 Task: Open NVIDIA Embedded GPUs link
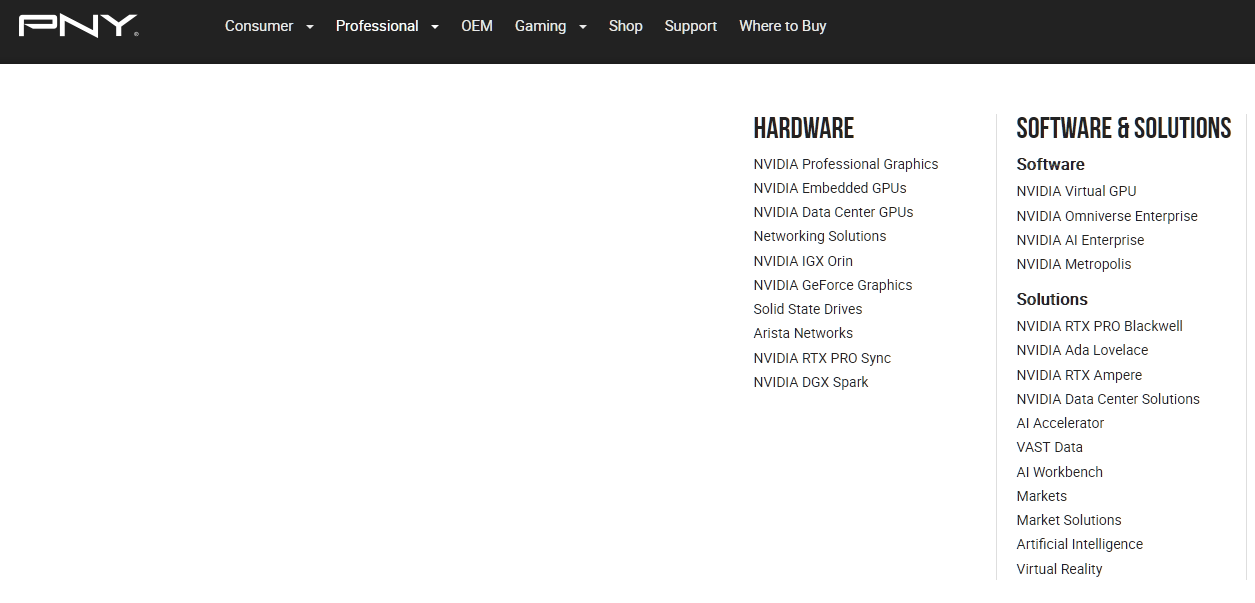[x=830, y=188]
